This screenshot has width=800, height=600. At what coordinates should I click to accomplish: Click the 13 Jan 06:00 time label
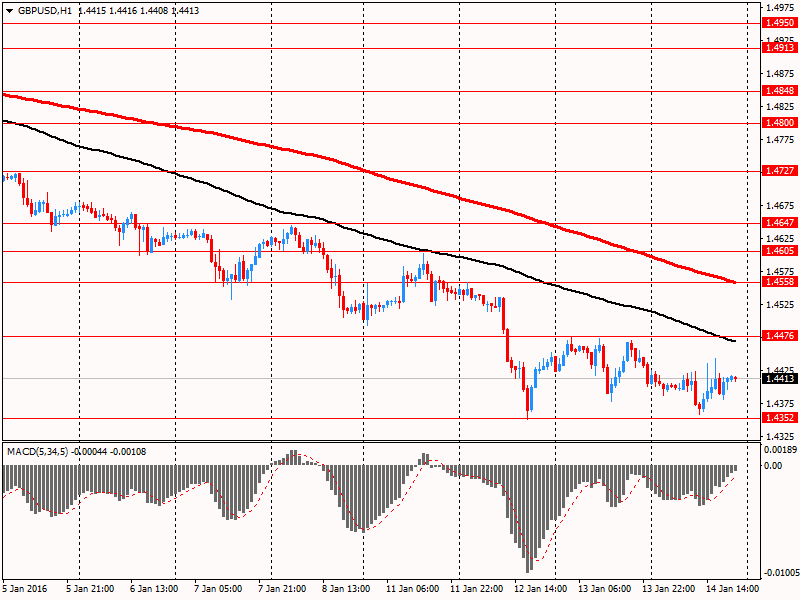pyautogui.click(x=604, y=589)
